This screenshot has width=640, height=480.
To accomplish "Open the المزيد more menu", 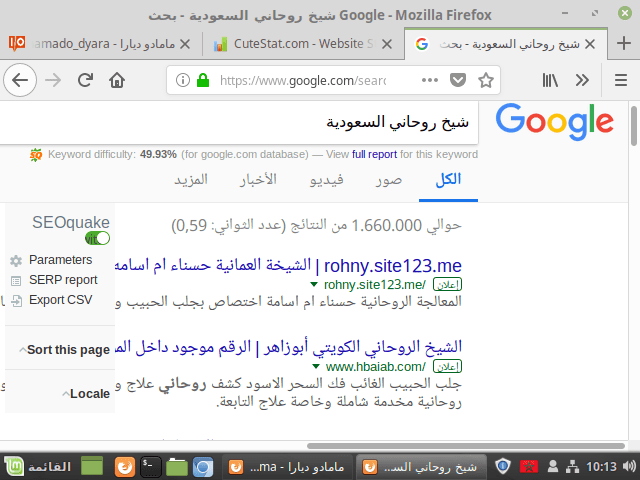I will (191, 180).
